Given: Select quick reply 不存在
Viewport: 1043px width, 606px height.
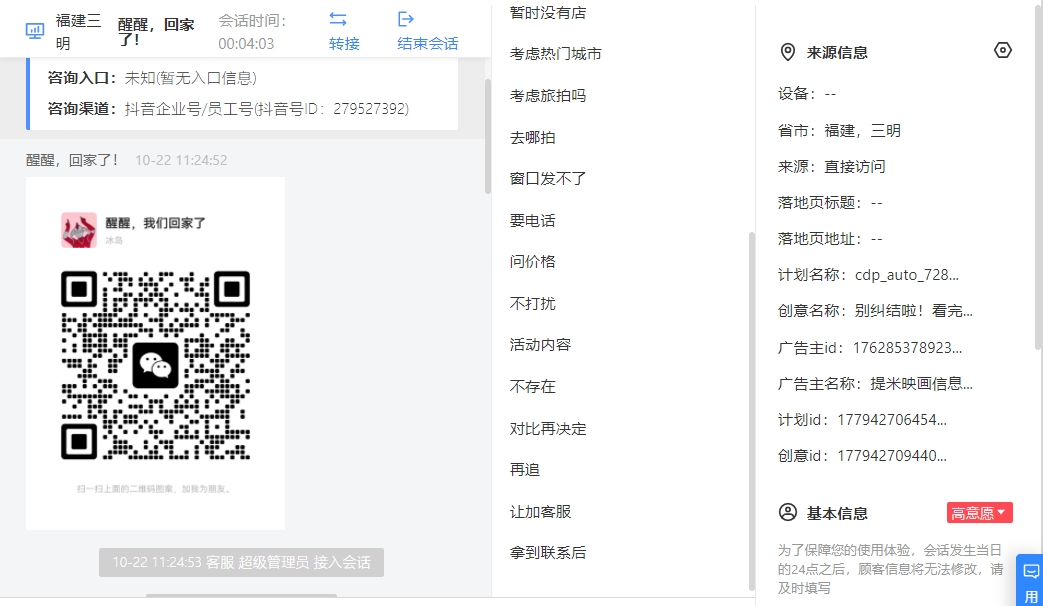Looking at the screenshot, I should (x=532, y=387).
